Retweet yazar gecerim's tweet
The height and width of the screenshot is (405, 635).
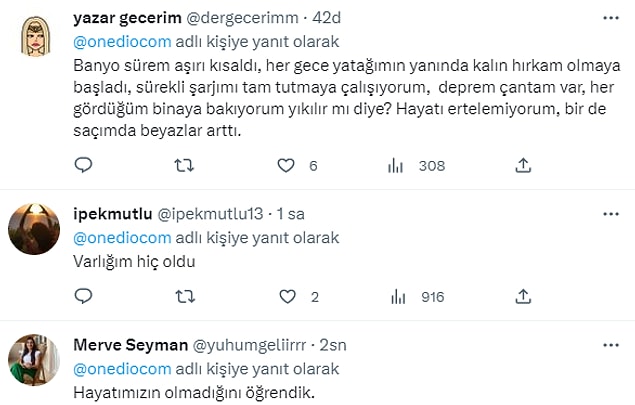click(184, 166)
